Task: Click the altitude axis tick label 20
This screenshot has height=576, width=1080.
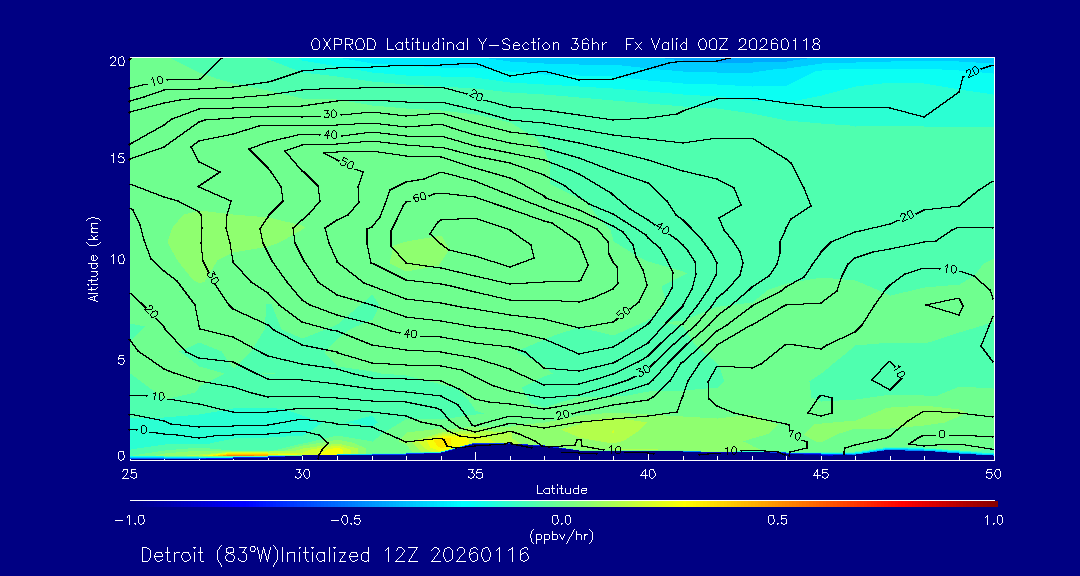Action: tap(116, 60)
